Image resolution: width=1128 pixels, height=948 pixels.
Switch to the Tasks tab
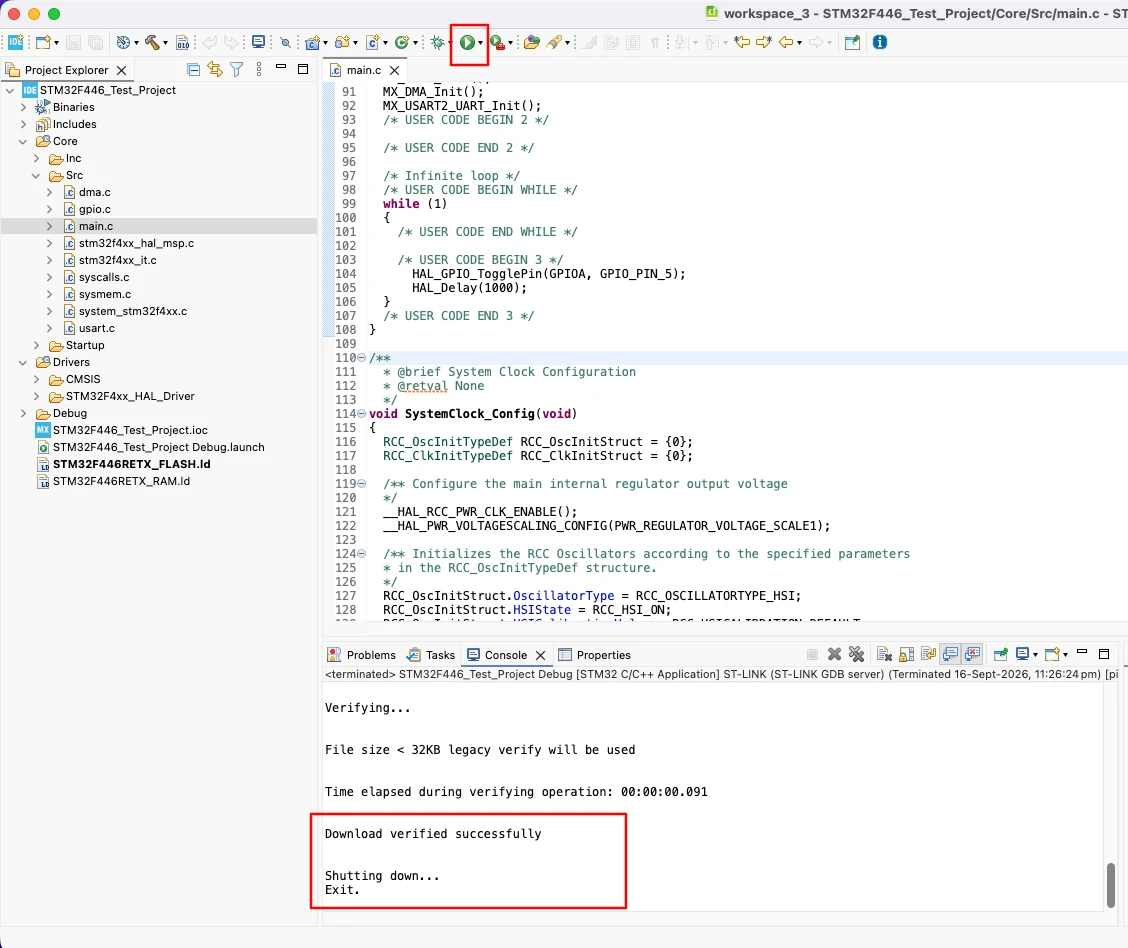point(431,655)
